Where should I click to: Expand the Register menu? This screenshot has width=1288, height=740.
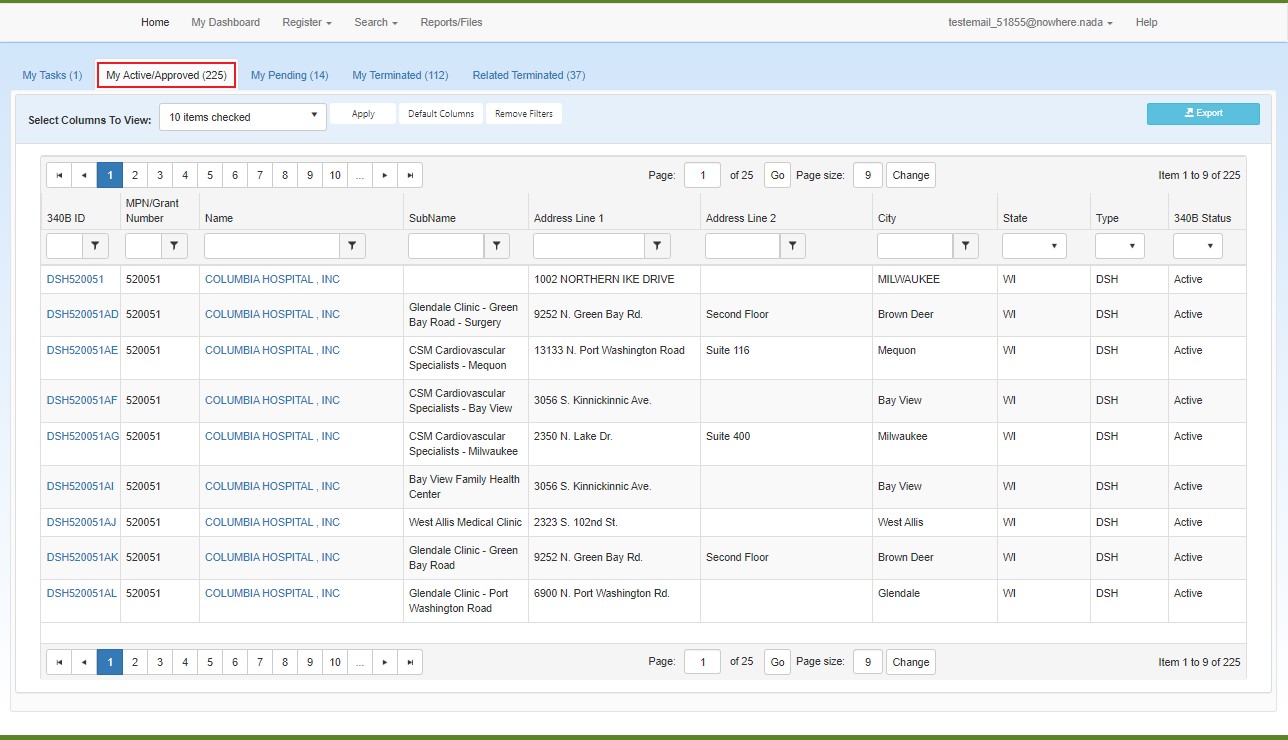click(x=307, y=22)
